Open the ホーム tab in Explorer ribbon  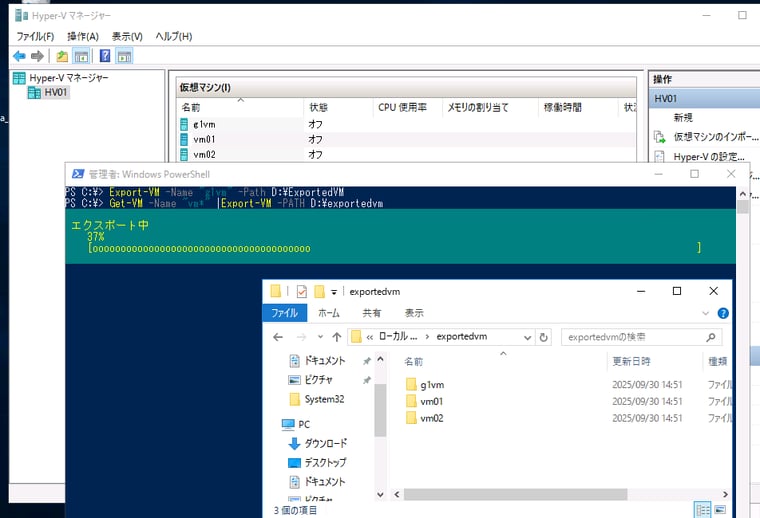[329, 313]
